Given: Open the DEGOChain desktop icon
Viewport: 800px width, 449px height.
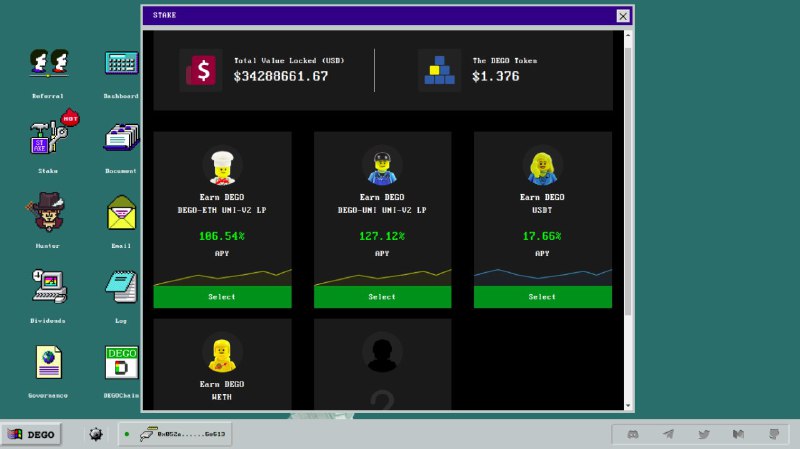Looking at the screenshot, I should coord(121,362).
